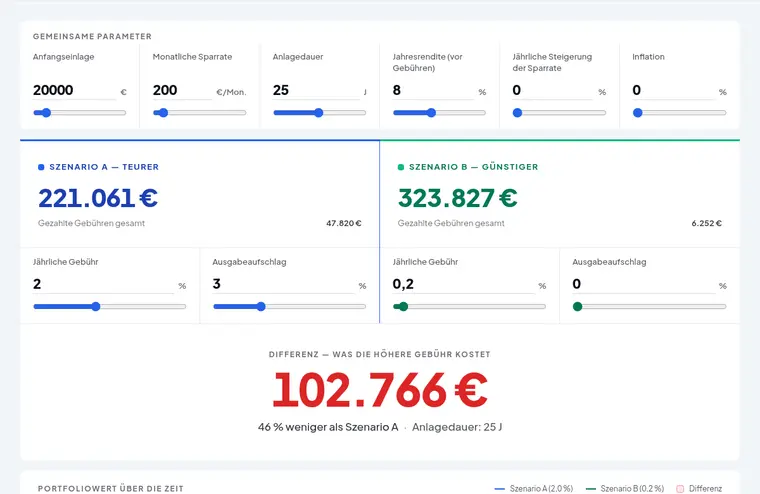The width and height of the screenshot is (760, 494).
Task: Click the Anlagedauer slider handle
Action: click(318, 113)
